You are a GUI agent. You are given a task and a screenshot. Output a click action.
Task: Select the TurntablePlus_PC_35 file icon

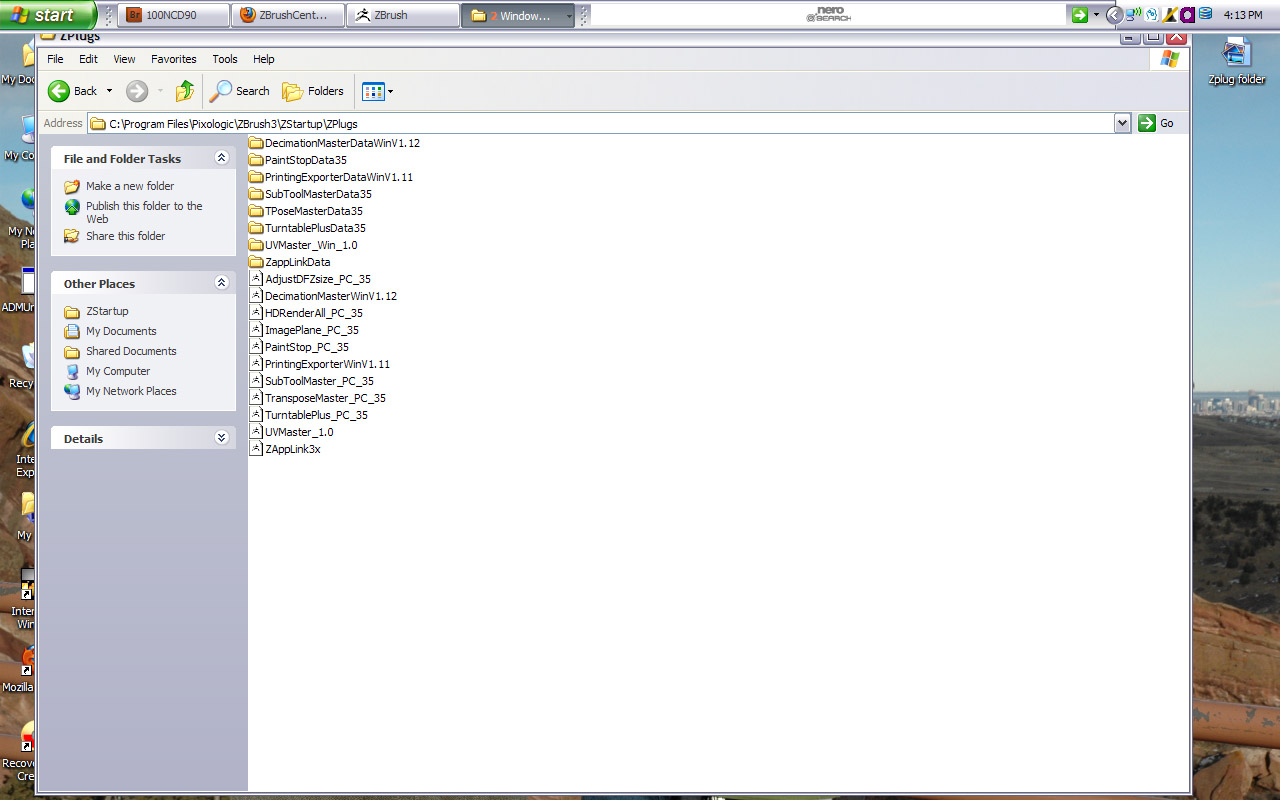[256, 415]
